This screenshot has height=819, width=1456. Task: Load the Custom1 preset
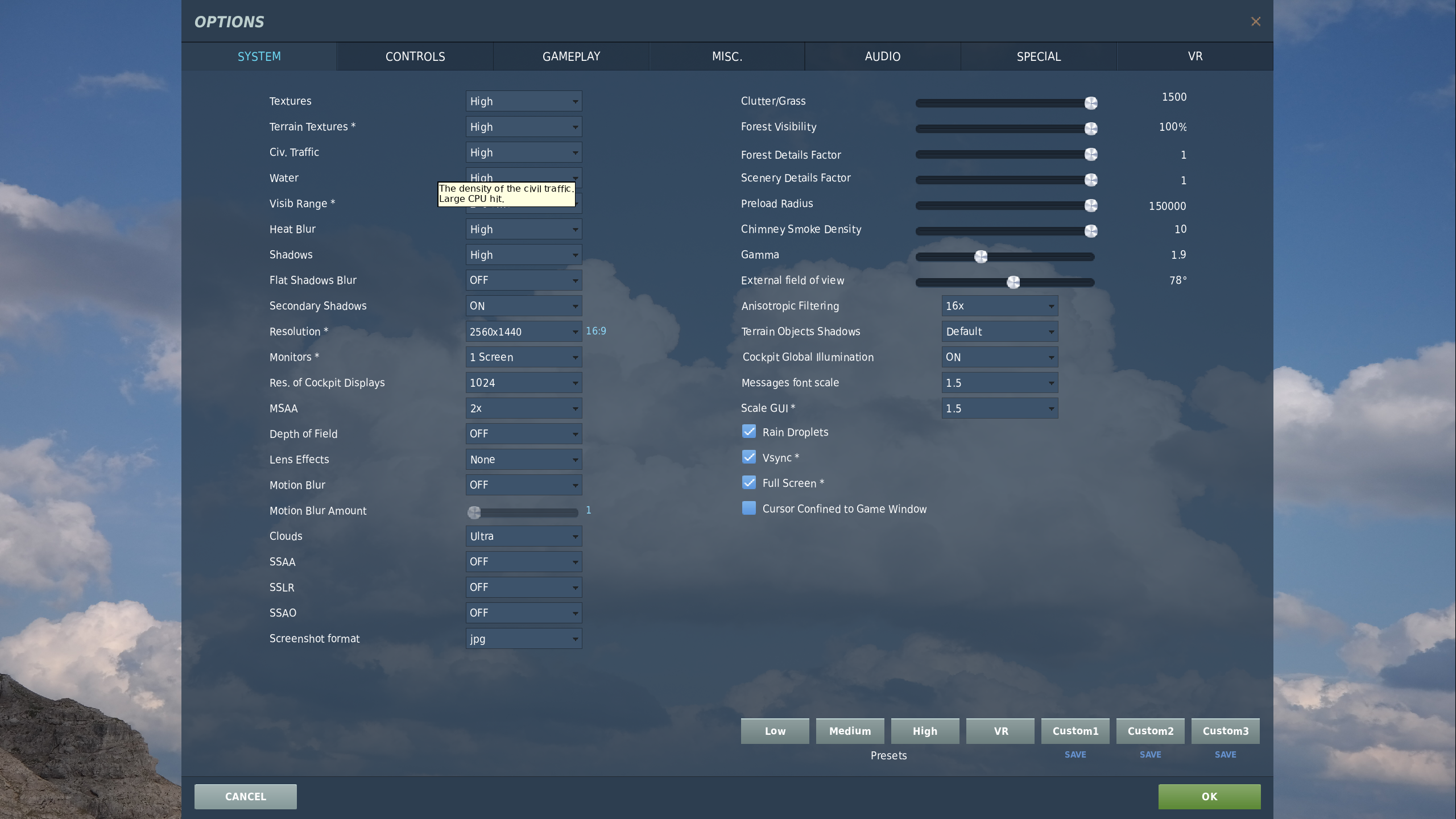tap(1075, 731)
